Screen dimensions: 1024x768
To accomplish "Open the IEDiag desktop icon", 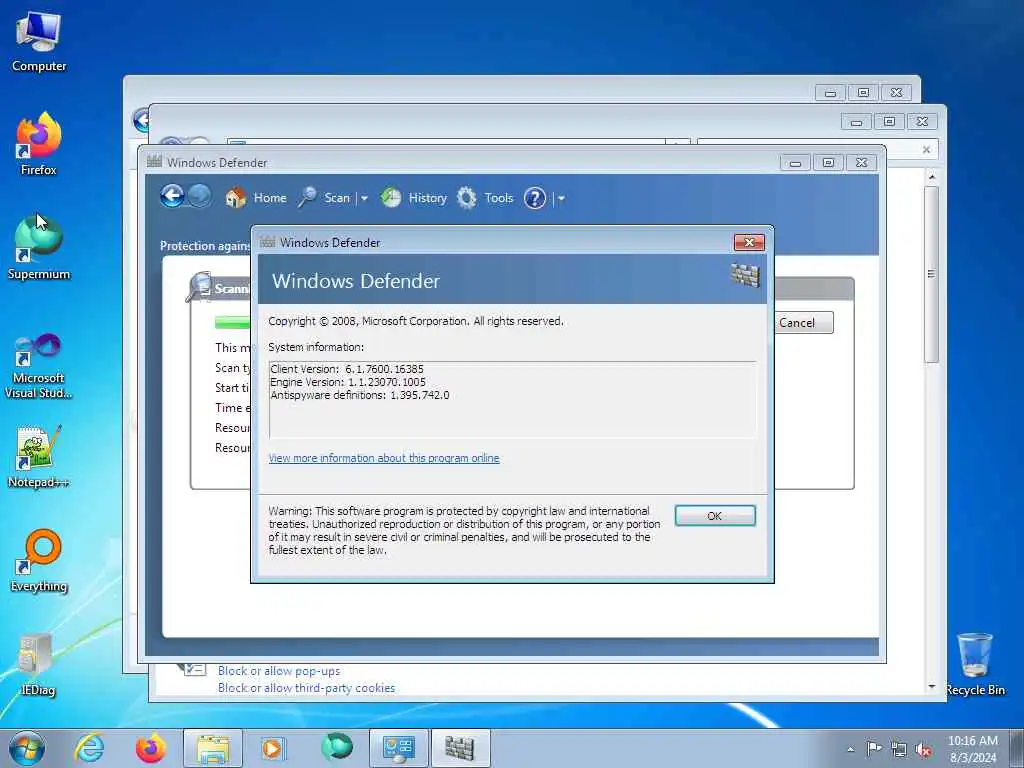I will click(39, 665).
